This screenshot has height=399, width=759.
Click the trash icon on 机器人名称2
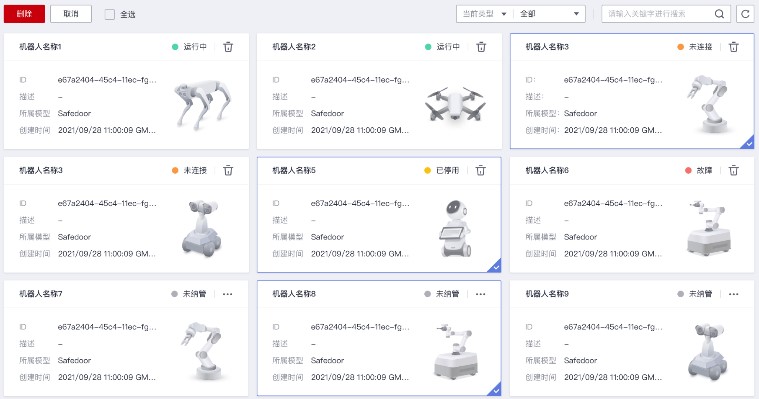pyautogui.click(x=481, y=47)
